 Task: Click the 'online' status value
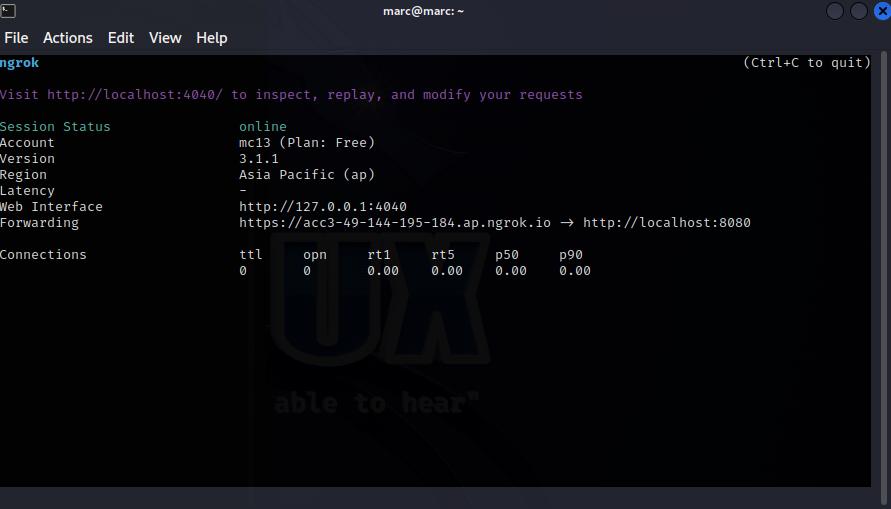[x=263, y=127]
